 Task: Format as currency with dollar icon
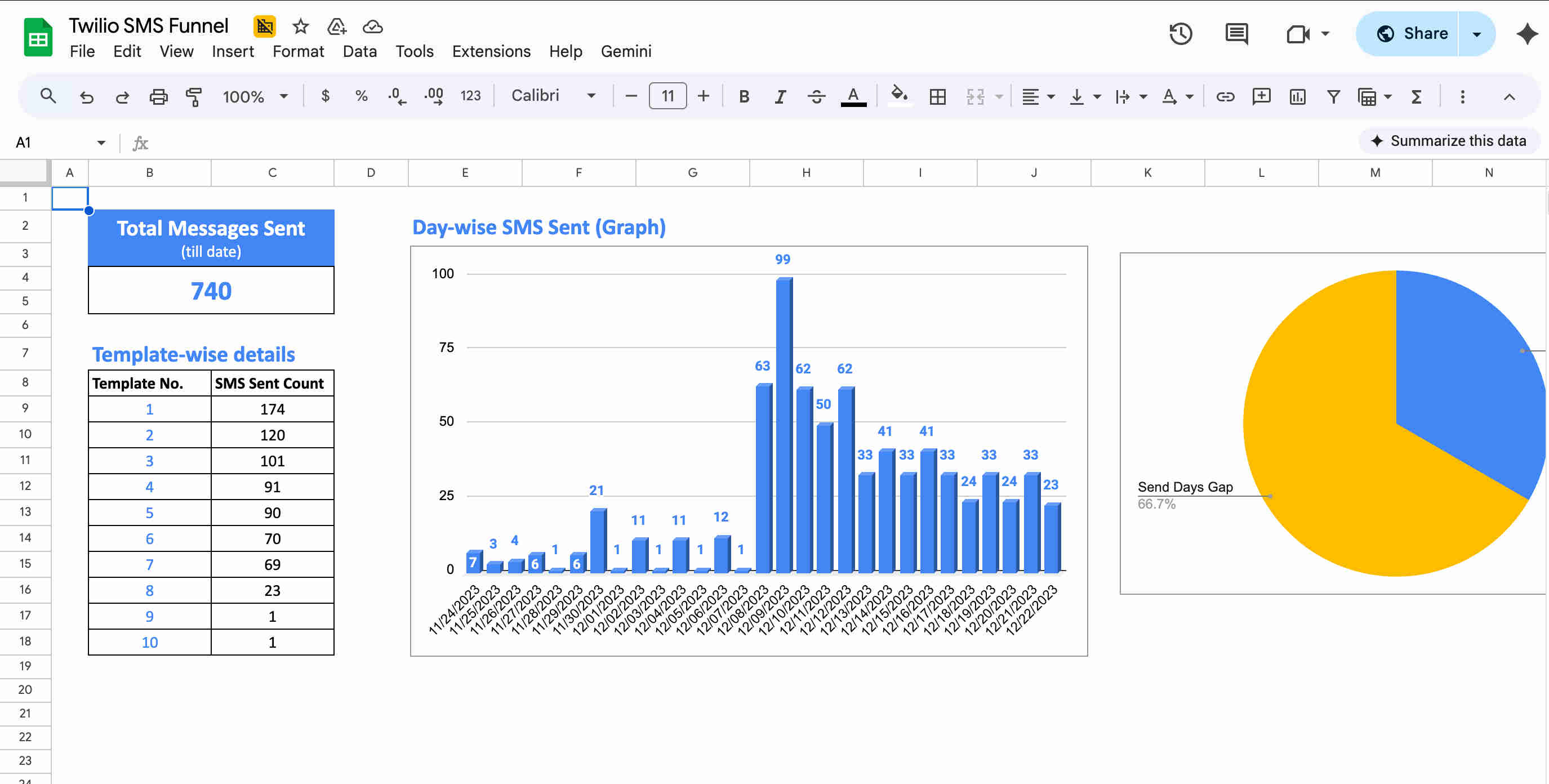[326, 96]
